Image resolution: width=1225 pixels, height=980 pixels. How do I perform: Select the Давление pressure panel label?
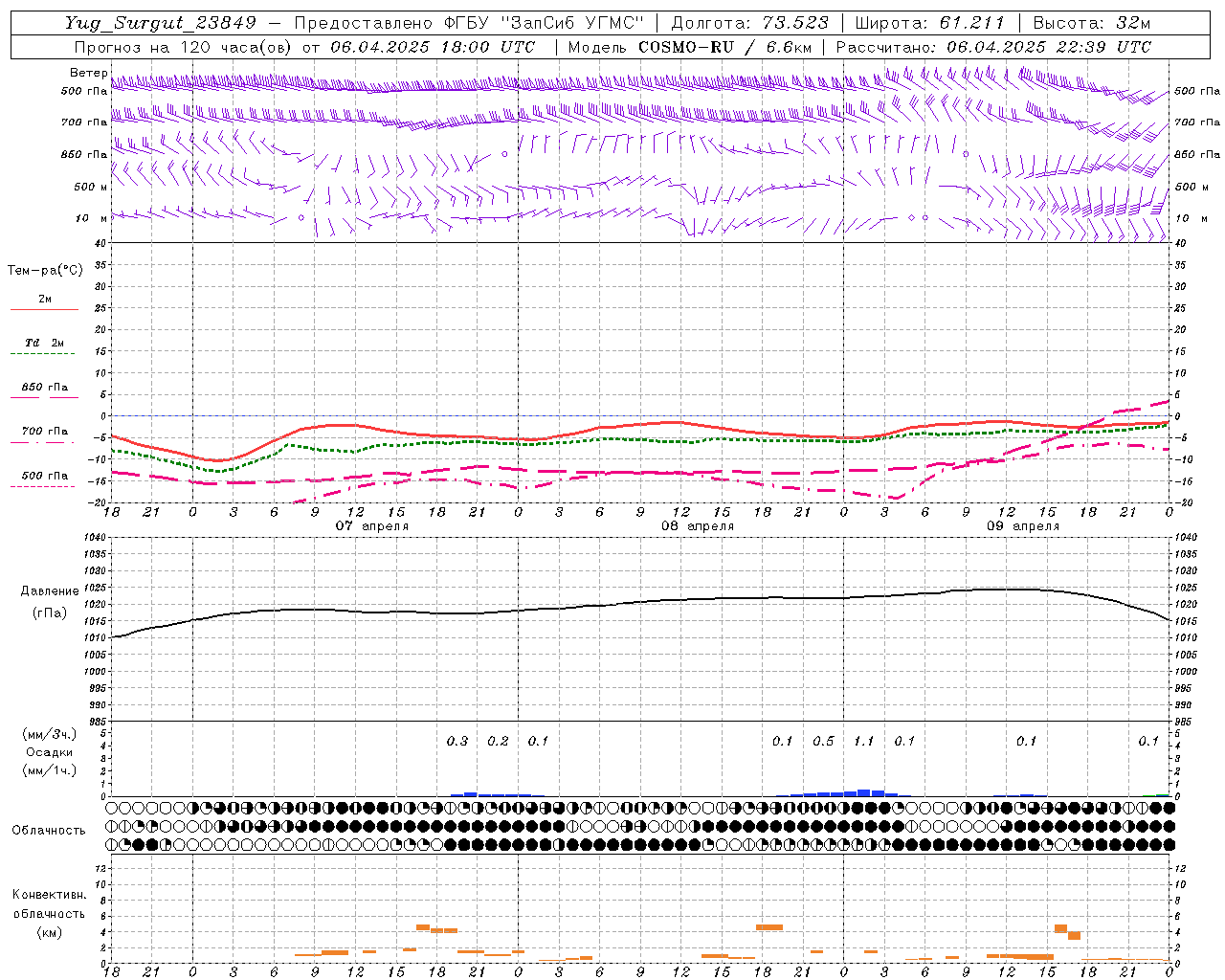[50, 591]
